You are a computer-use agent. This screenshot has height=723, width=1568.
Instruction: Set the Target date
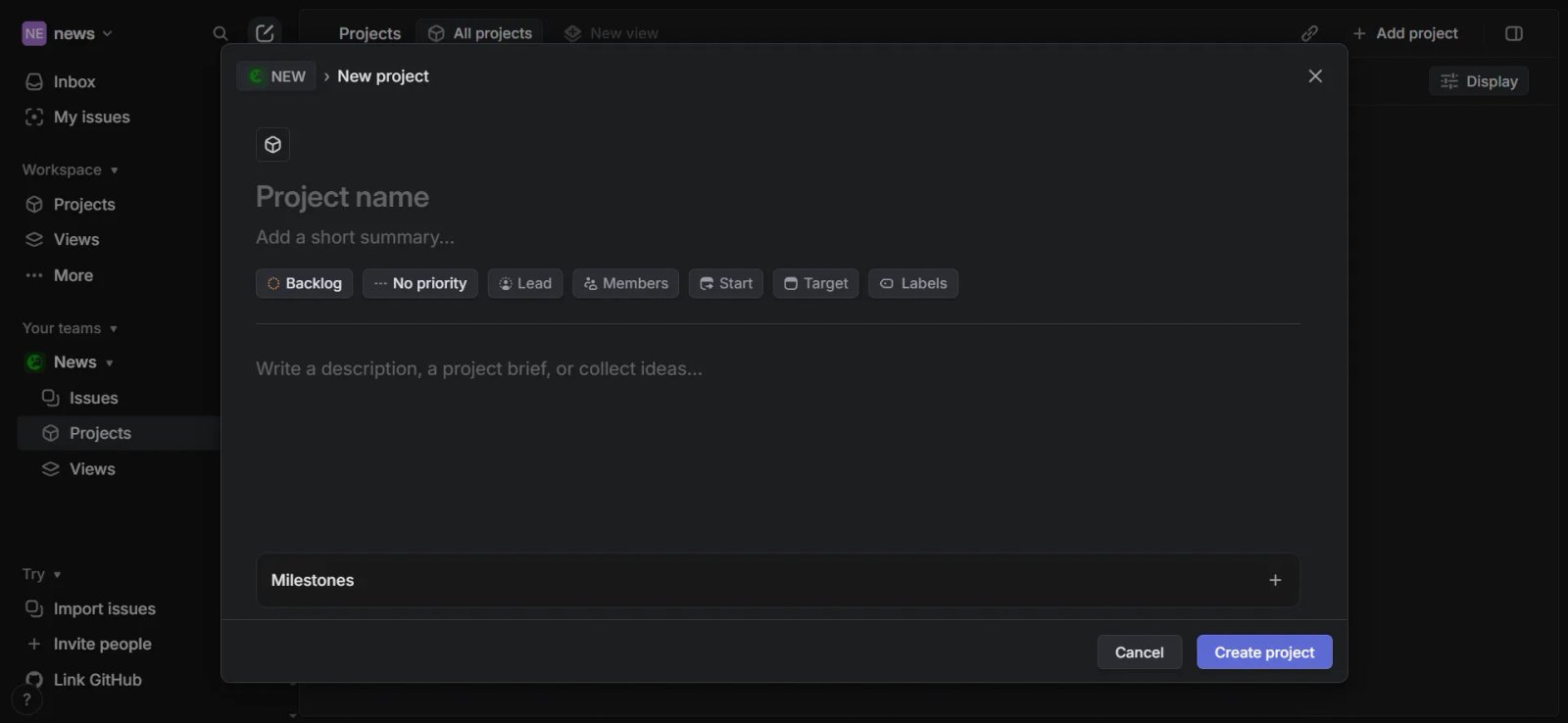[815, 283]
